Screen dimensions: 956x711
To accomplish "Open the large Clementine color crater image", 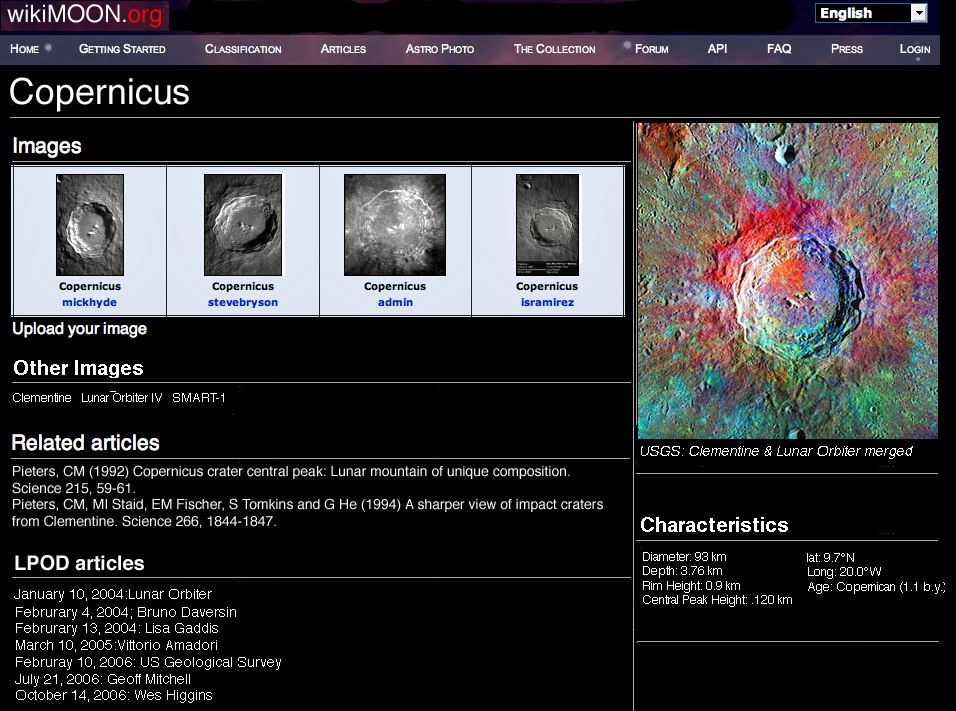I will (787, 280).
